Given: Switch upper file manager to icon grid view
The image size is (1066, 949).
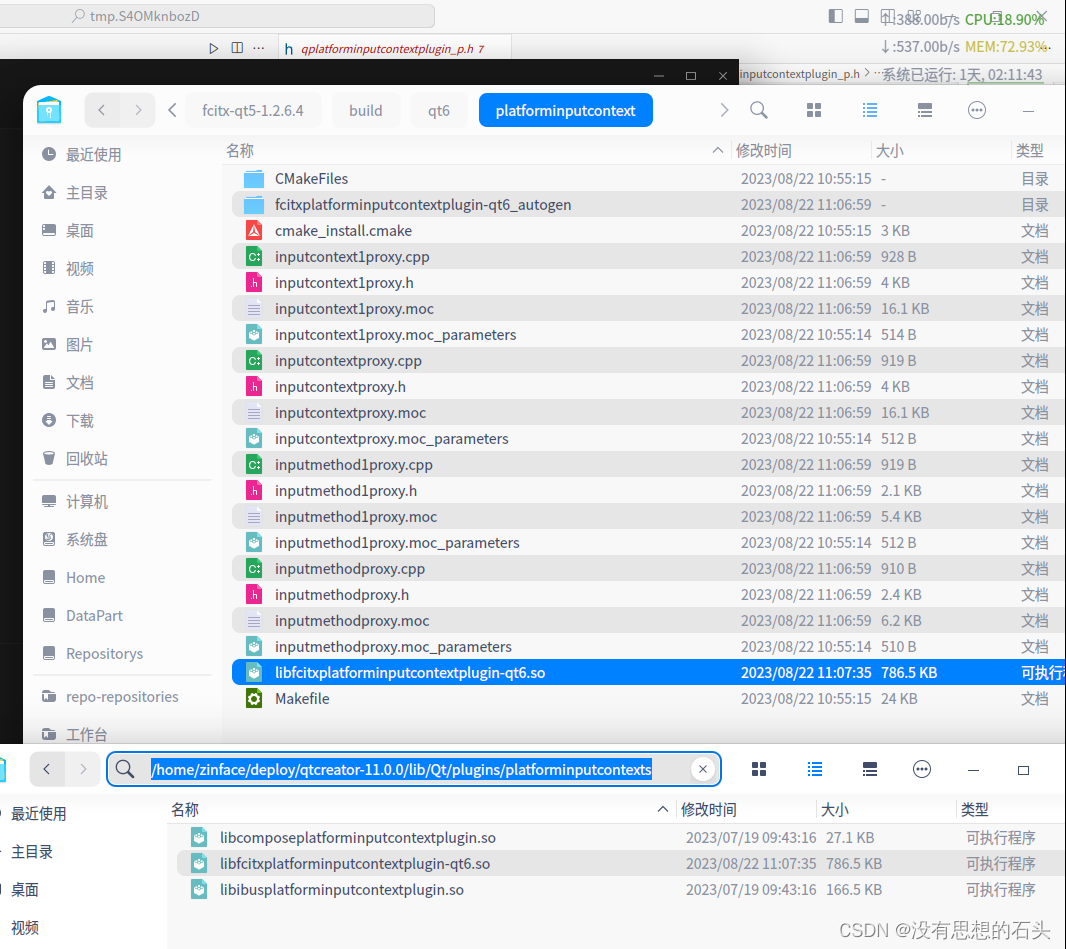Looking at the screenshot, I should (x=814, y=110).
